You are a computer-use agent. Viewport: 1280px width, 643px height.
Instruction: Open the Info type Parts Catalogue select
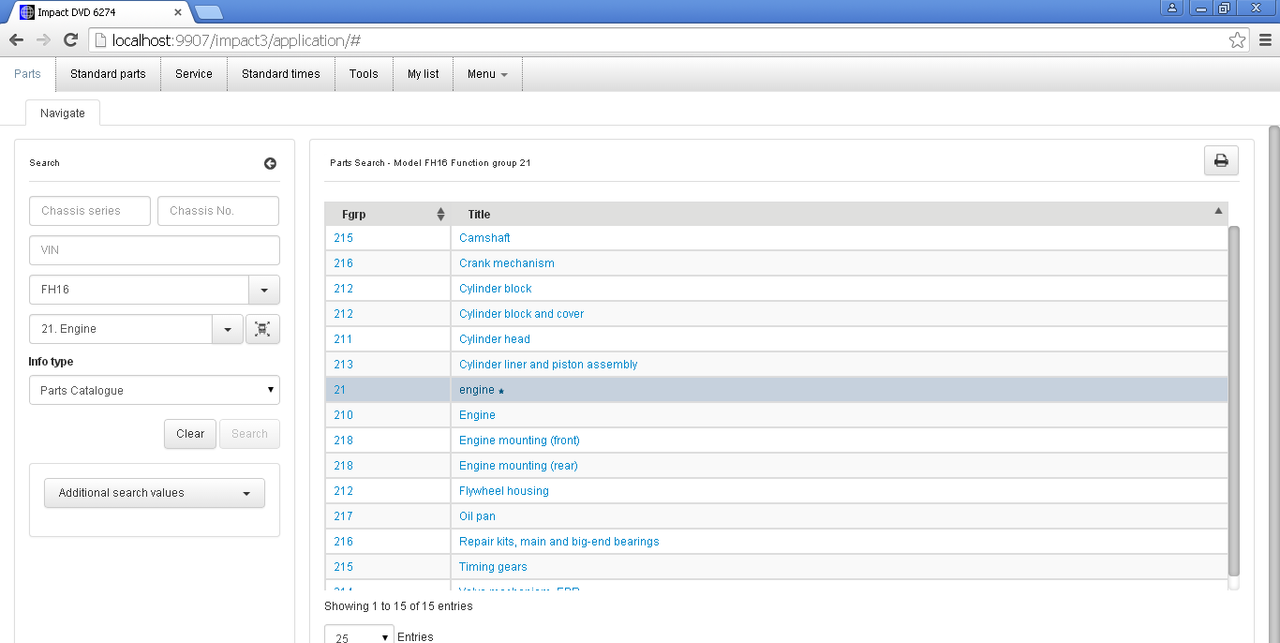tap(154, 390)
